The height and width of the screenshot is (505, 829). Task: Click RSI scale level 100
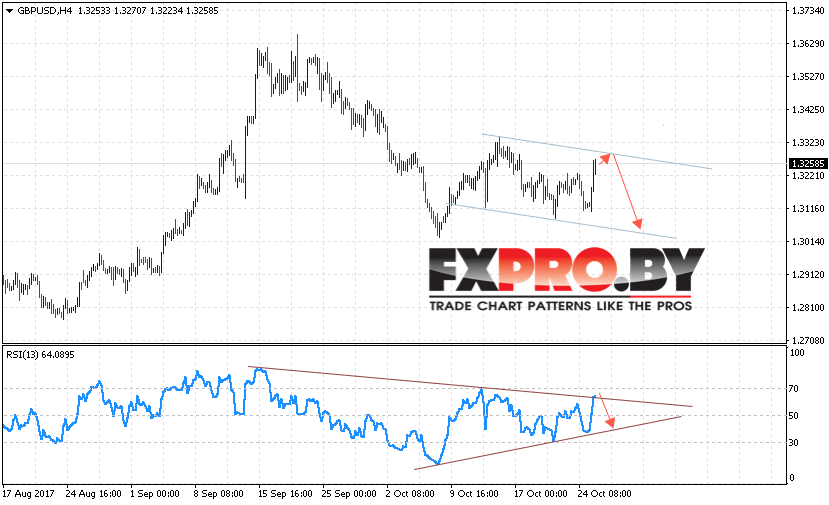pos(797,353)
